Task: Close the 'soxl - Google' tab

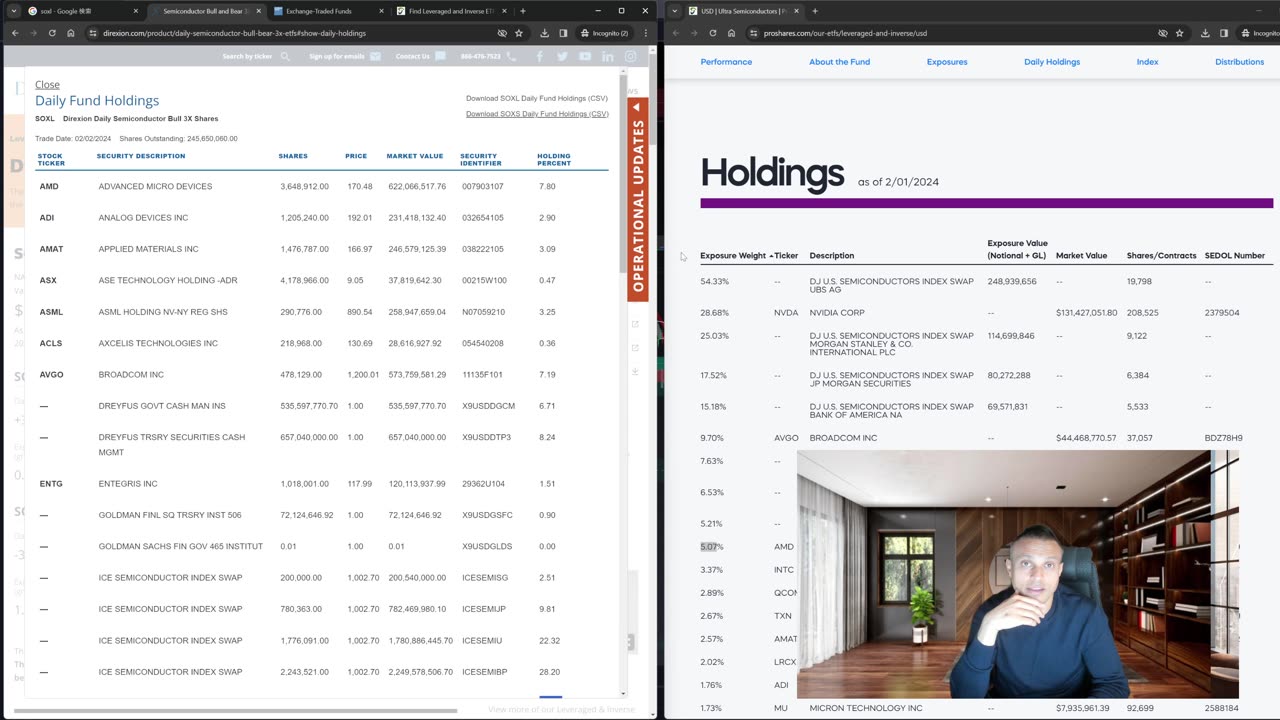Action: [x=136, y=11]
